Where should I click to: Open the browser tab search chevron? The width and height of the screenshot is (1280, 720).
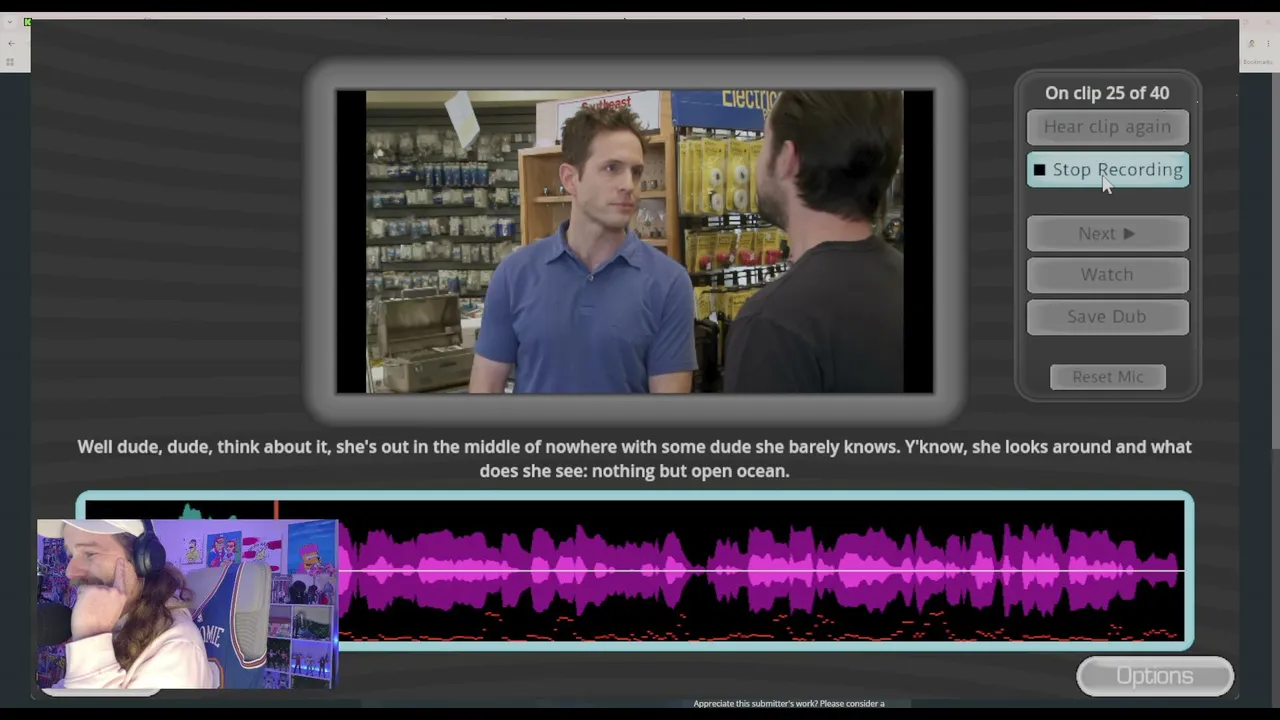(10, 21)
